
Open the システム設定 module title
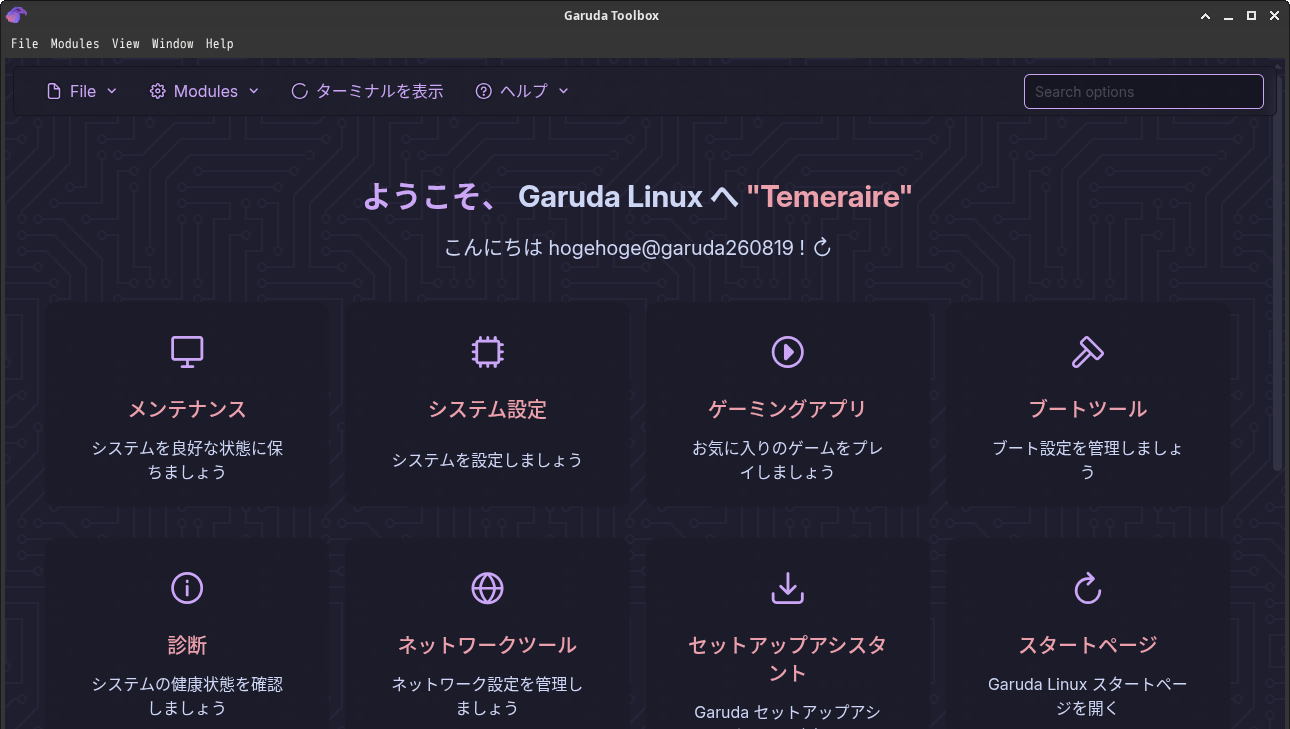487,409
